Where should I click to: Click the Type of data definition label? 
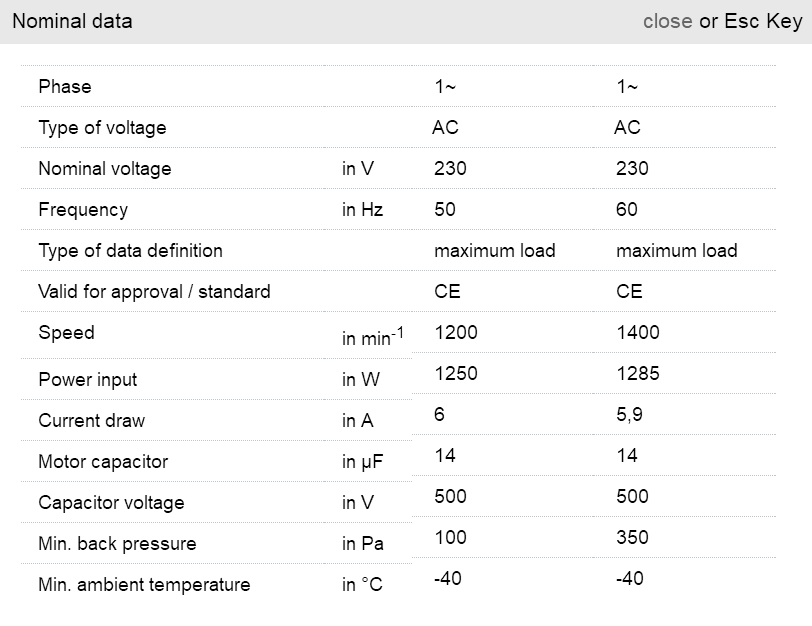(130, 251)
